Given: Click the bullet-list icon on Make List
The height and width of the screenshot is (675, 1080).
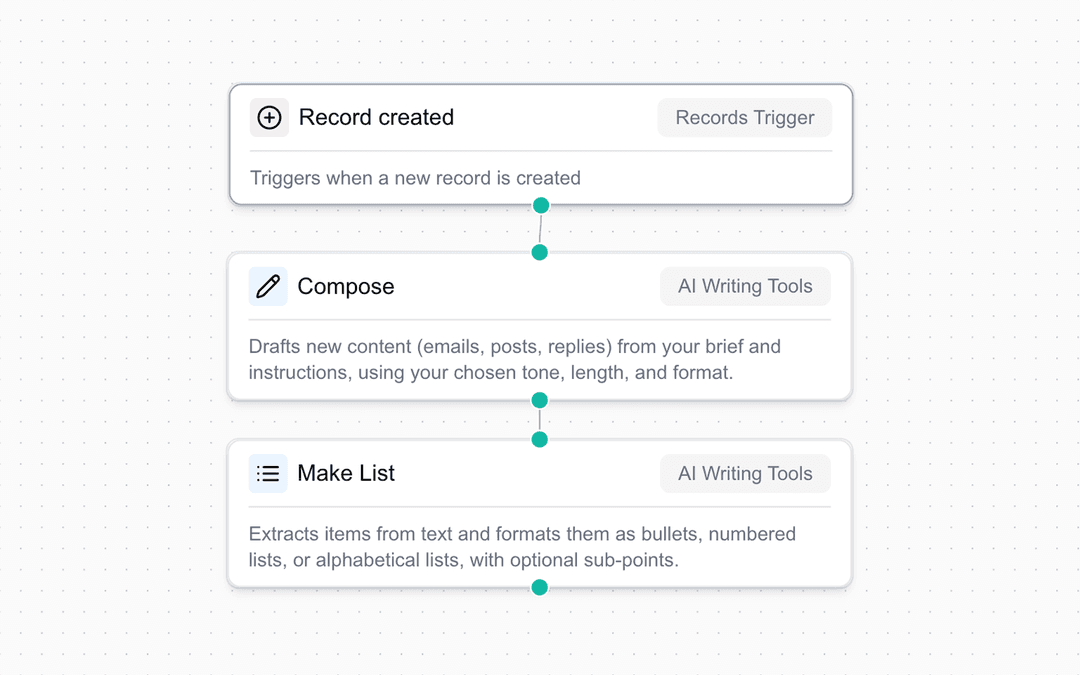Looking at the screenshot, I should click(x=268, y=473).
